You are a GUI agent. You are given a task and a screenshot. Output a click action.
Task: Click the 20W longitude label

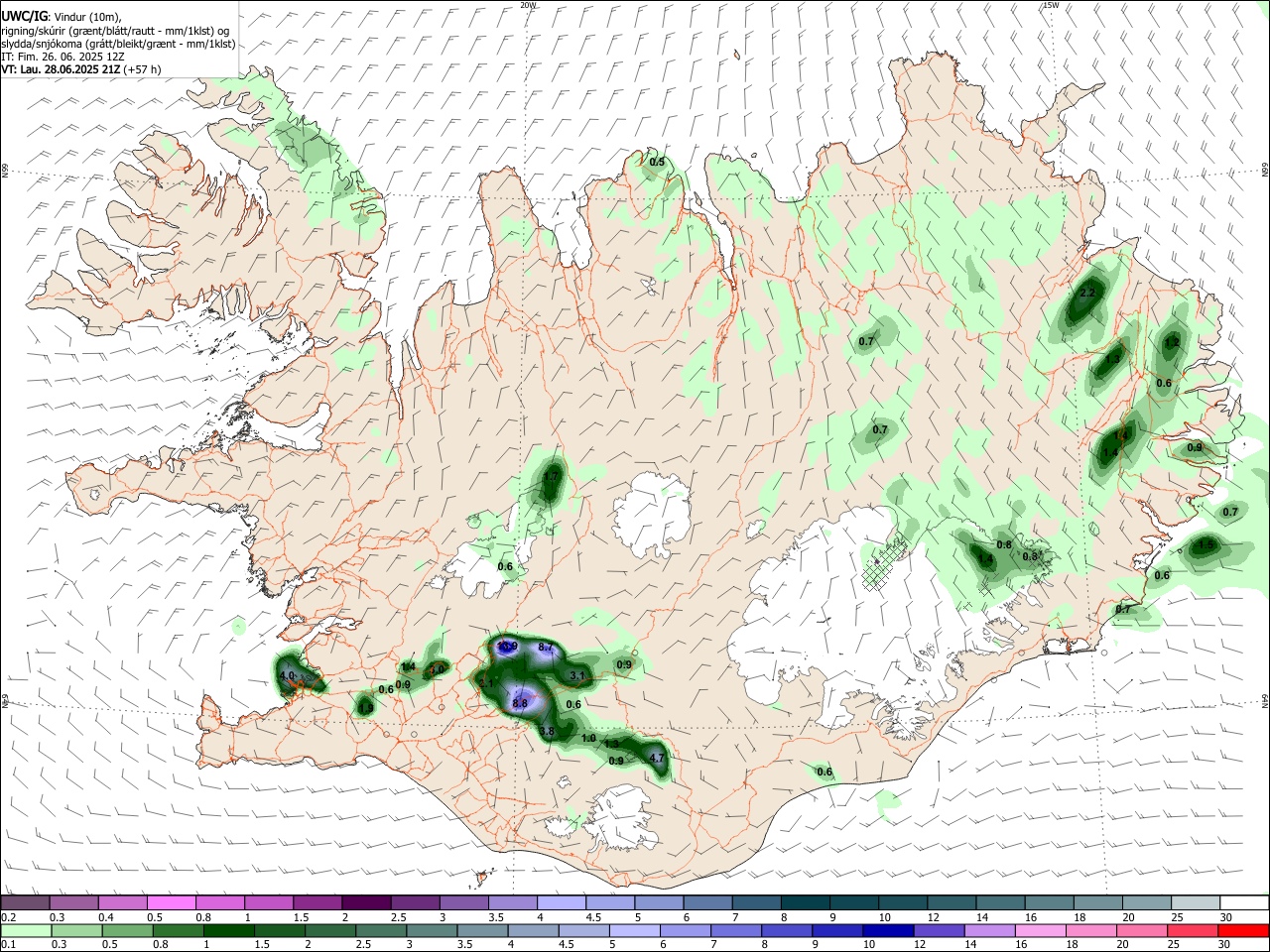[x=528, y=5]
